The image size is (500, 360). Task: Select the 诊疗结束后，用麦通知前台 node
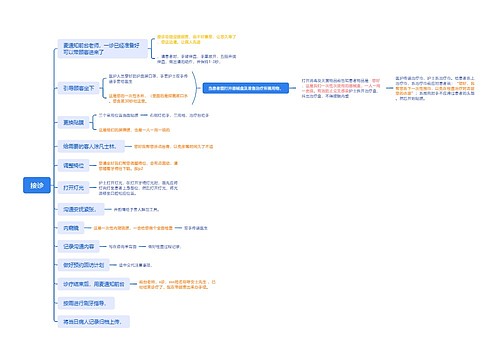point(94,284)
